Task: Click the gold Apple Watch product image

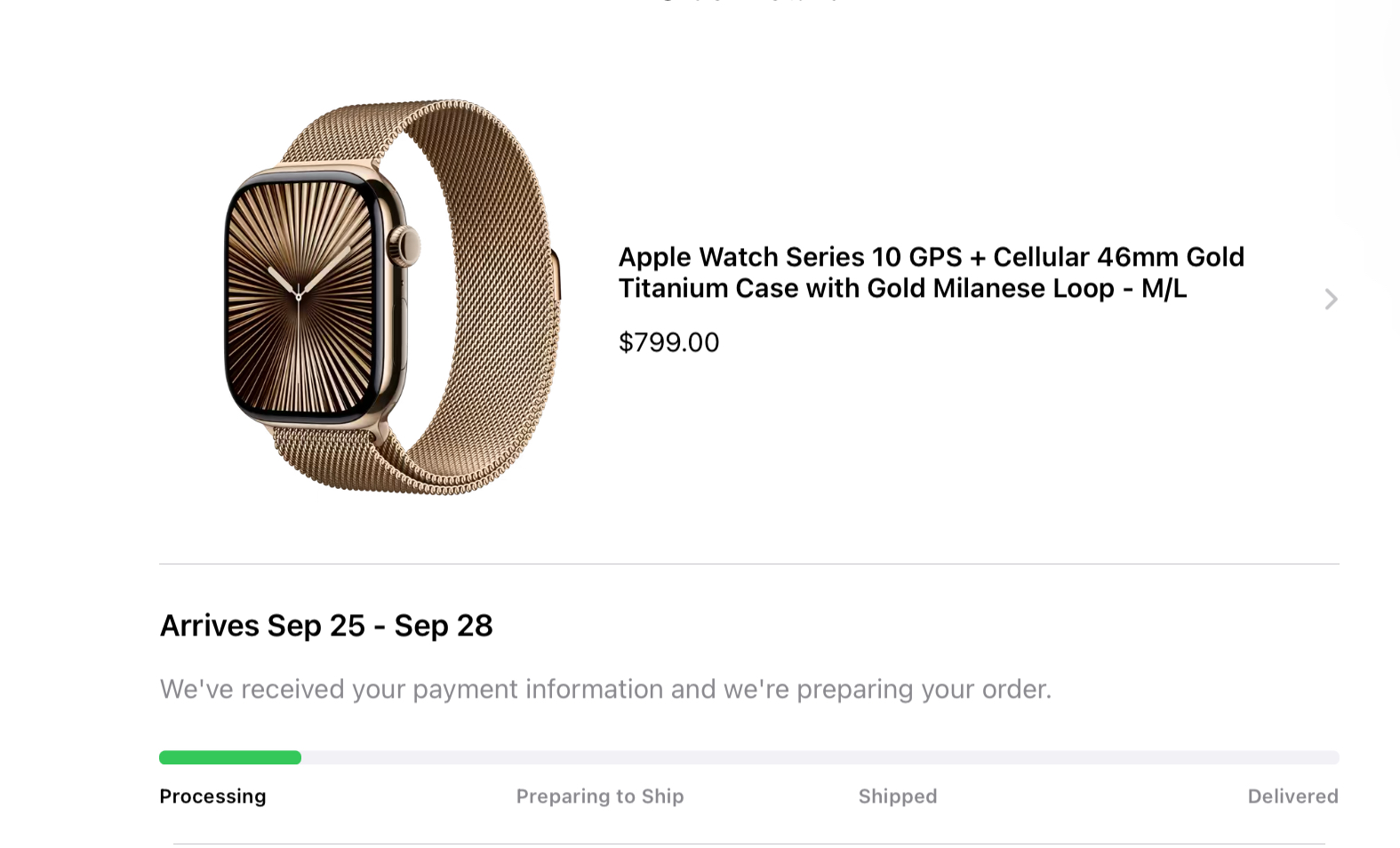Action: click(391, 297)
